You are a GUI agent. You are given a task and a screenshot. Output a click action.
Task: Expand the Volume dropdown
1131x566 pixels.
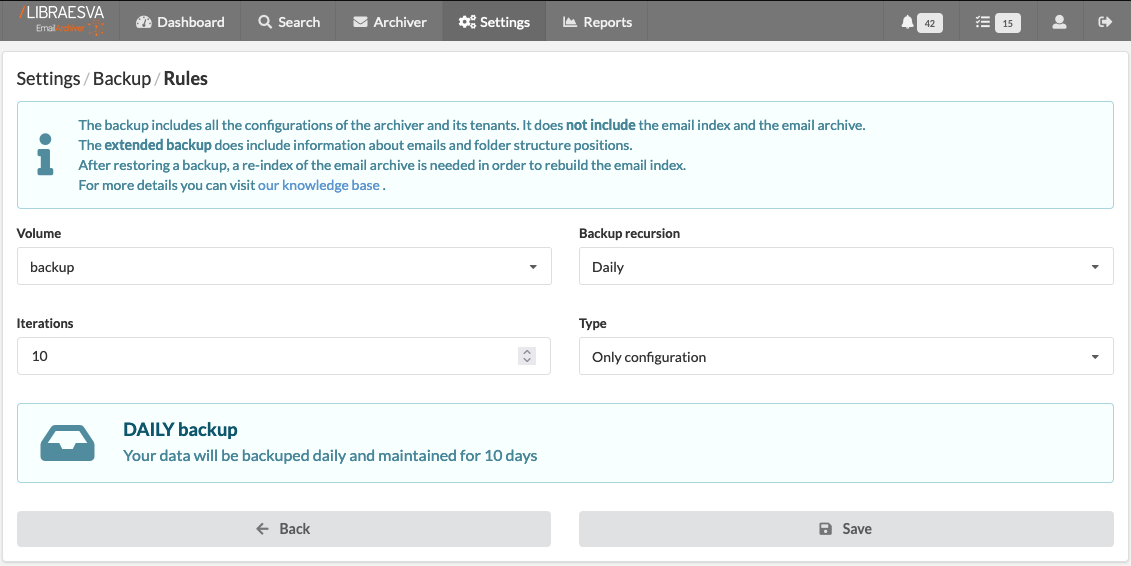(284, 266)
